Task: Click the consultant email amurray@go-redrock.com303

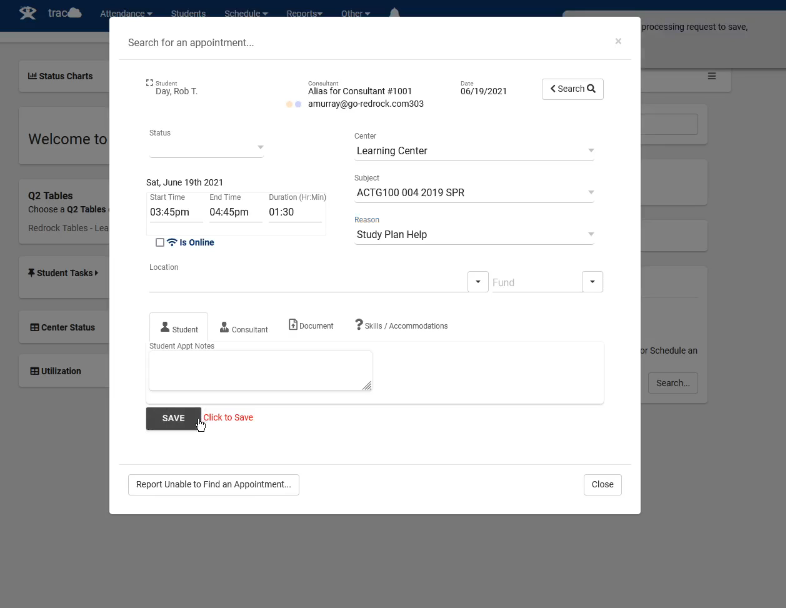Action: pyautogui.click(x=365, y=104)
